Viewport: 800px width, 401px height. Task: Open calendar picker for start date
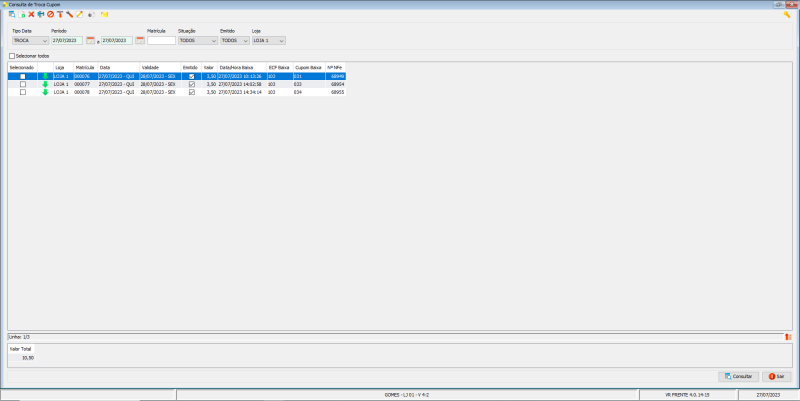tap(90, 41)
